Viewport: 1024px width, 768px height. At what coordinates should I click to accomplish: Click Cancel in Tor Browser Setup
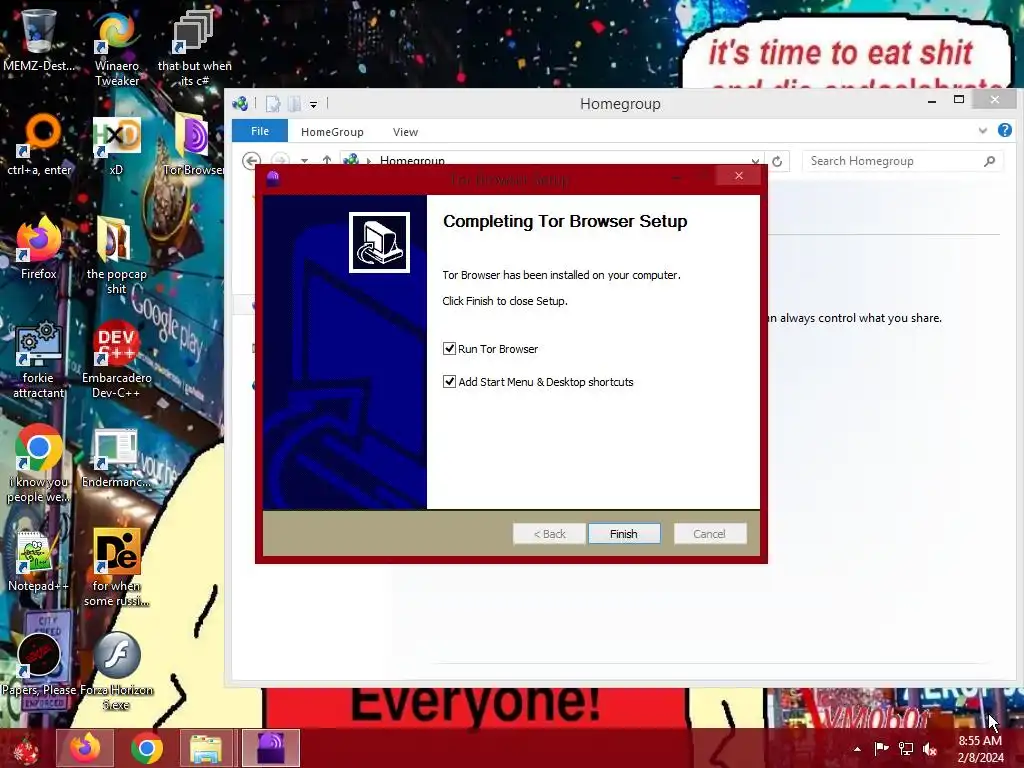point(709,534)
